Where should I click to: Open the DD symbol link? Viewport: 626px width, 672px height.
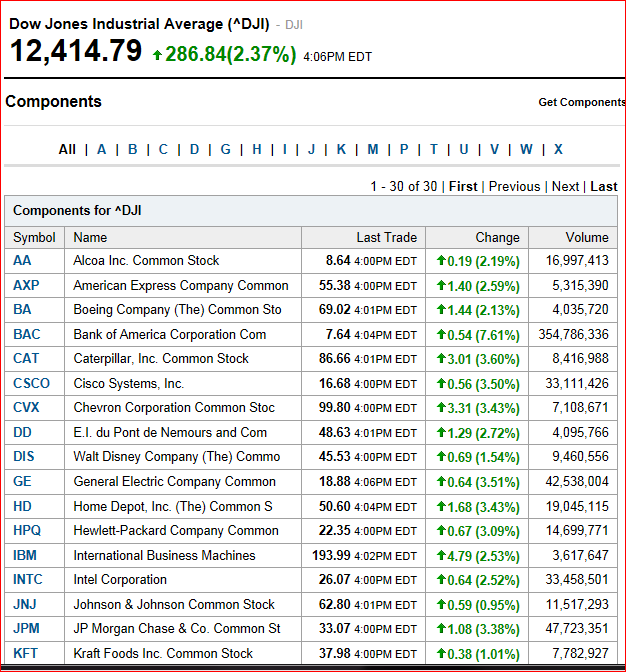22,432
